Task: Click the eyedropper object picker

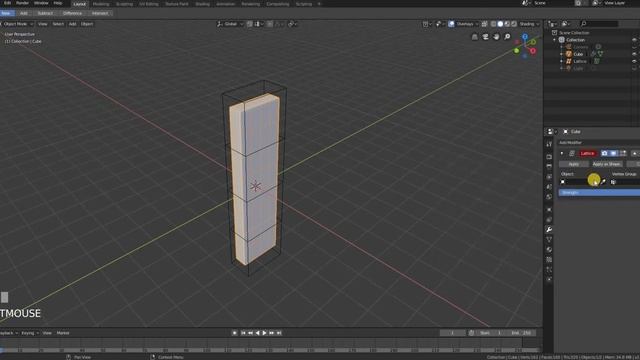Action: pyautogui.click(x=603, y=182)
